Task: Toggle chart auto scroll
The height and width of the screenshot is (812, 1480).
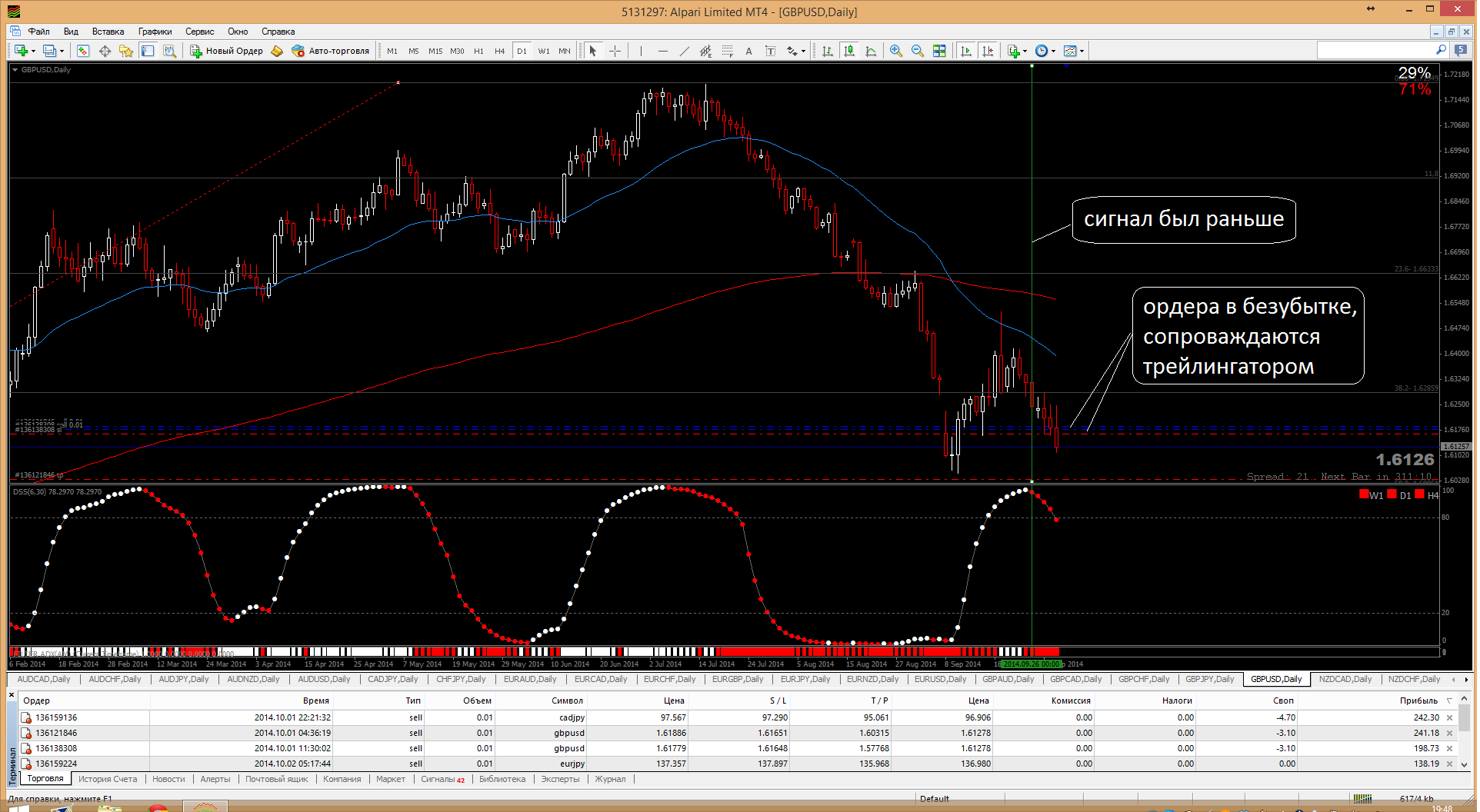Action: coord(966,51)
